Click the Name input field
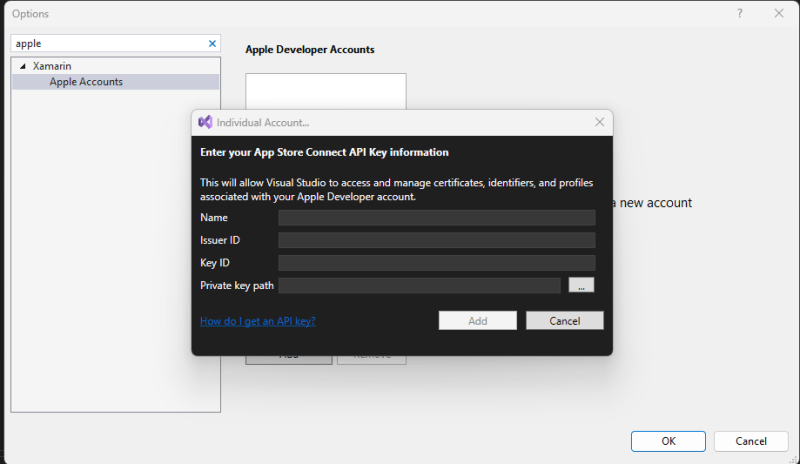Screen dimensions: 800x464 tap(437, 217)
